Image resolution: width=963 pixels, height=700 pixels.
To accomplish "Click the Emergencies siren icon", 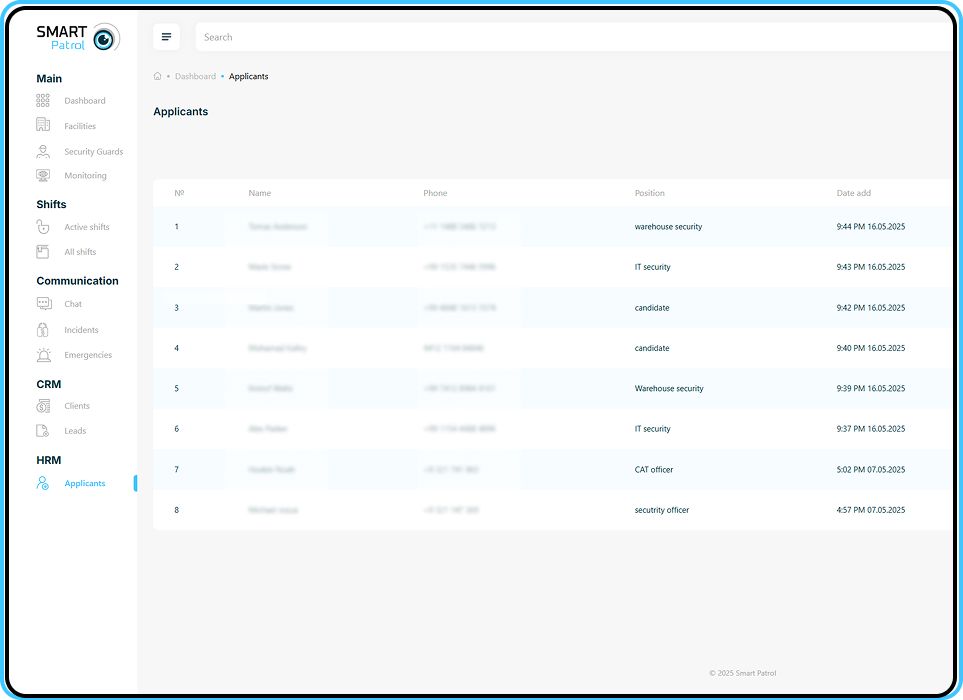I will (43, 355).
